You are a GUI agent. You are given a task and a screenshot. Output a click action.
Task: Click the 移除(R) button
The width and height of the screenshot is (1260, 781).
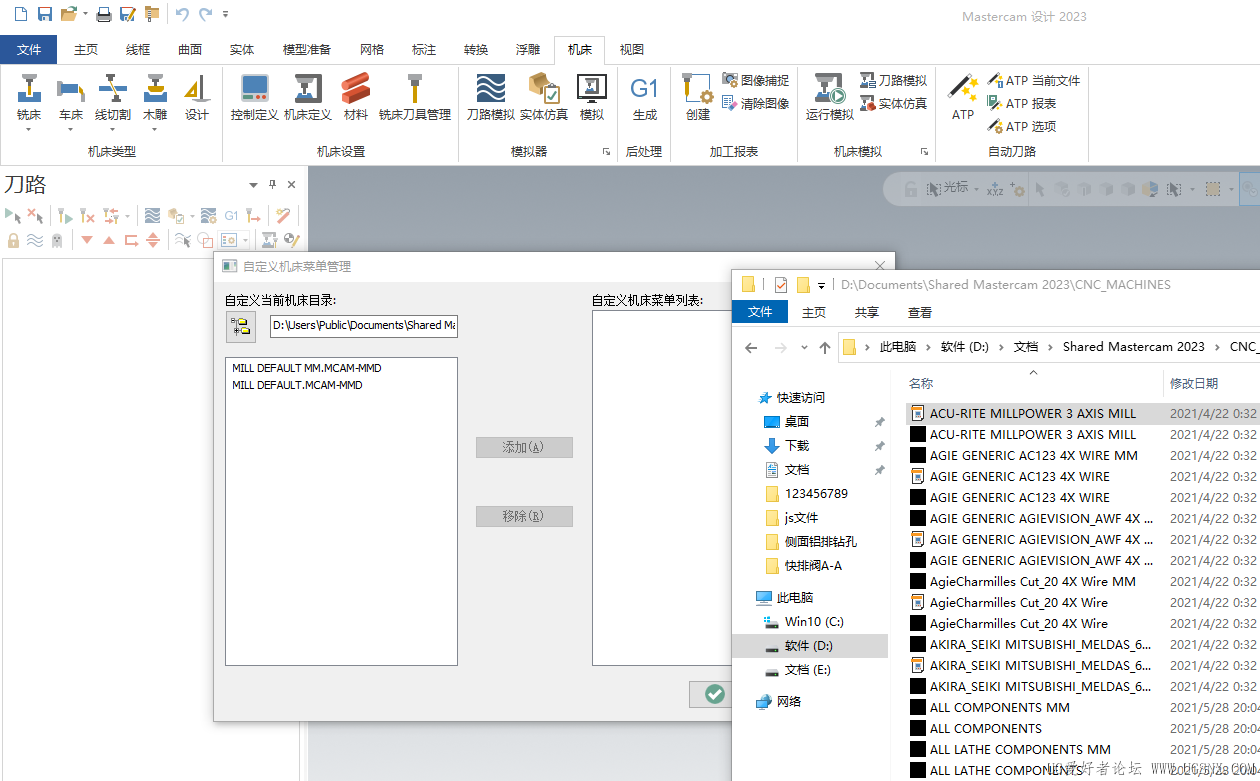click(x=524, y=516)
